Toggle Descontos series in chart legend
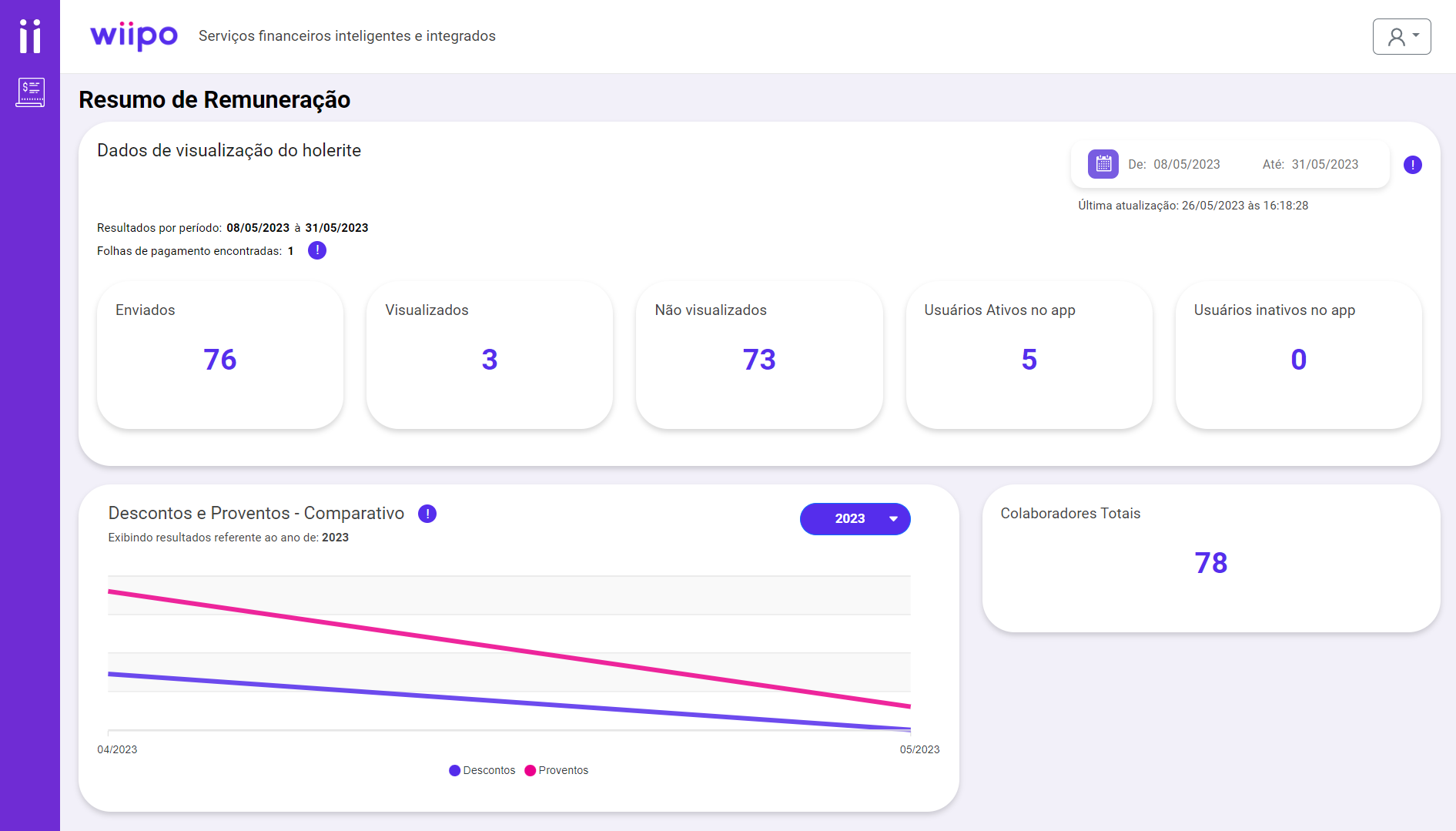This screenshot has width=1456, height=831. coord(483,770)
